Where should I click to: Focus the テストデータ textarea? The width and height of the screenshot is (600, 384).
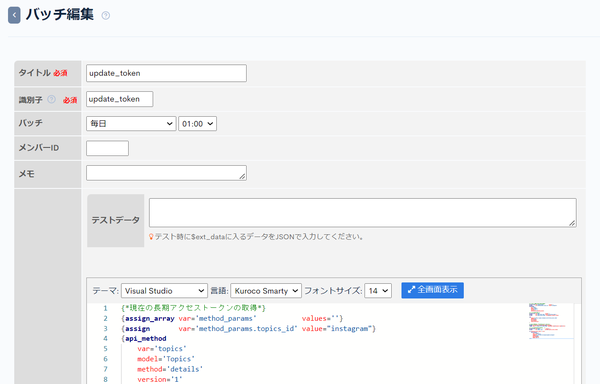pos(362,213)
